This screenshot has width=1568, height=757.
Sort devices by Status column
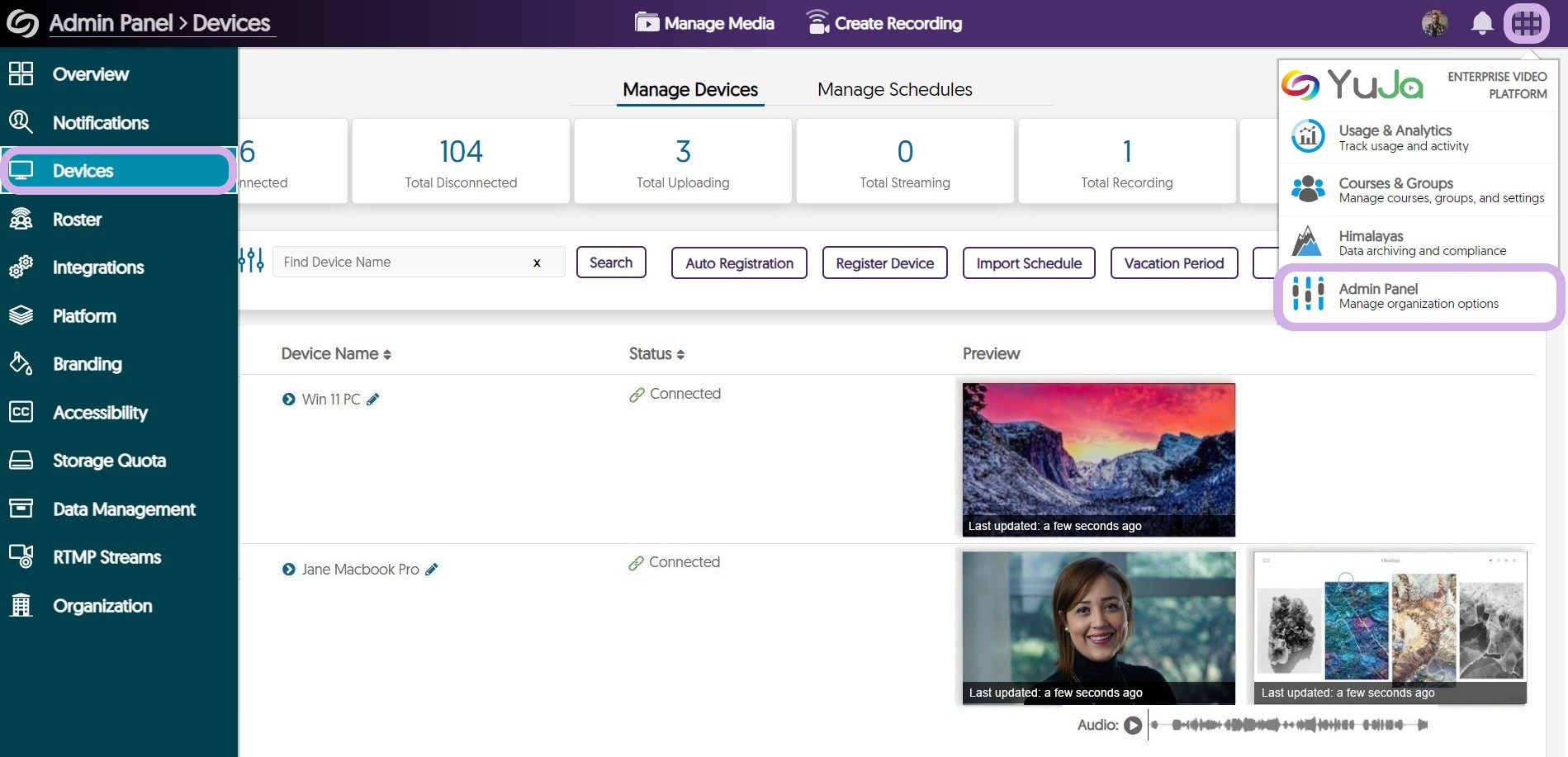coord(656,354)
